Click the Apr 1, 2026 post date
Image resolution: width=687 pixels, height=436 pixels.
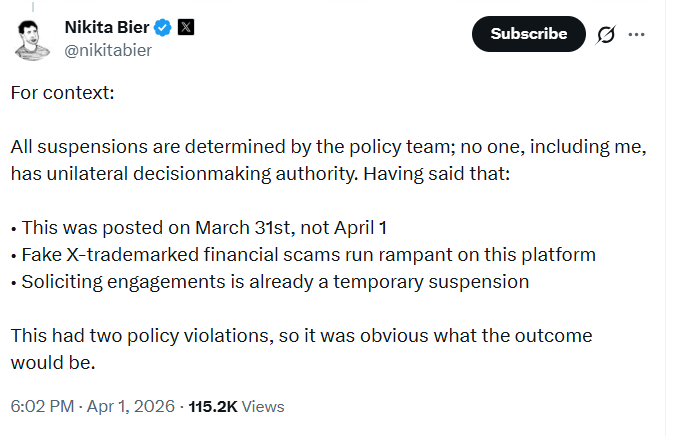click(132, 406)
